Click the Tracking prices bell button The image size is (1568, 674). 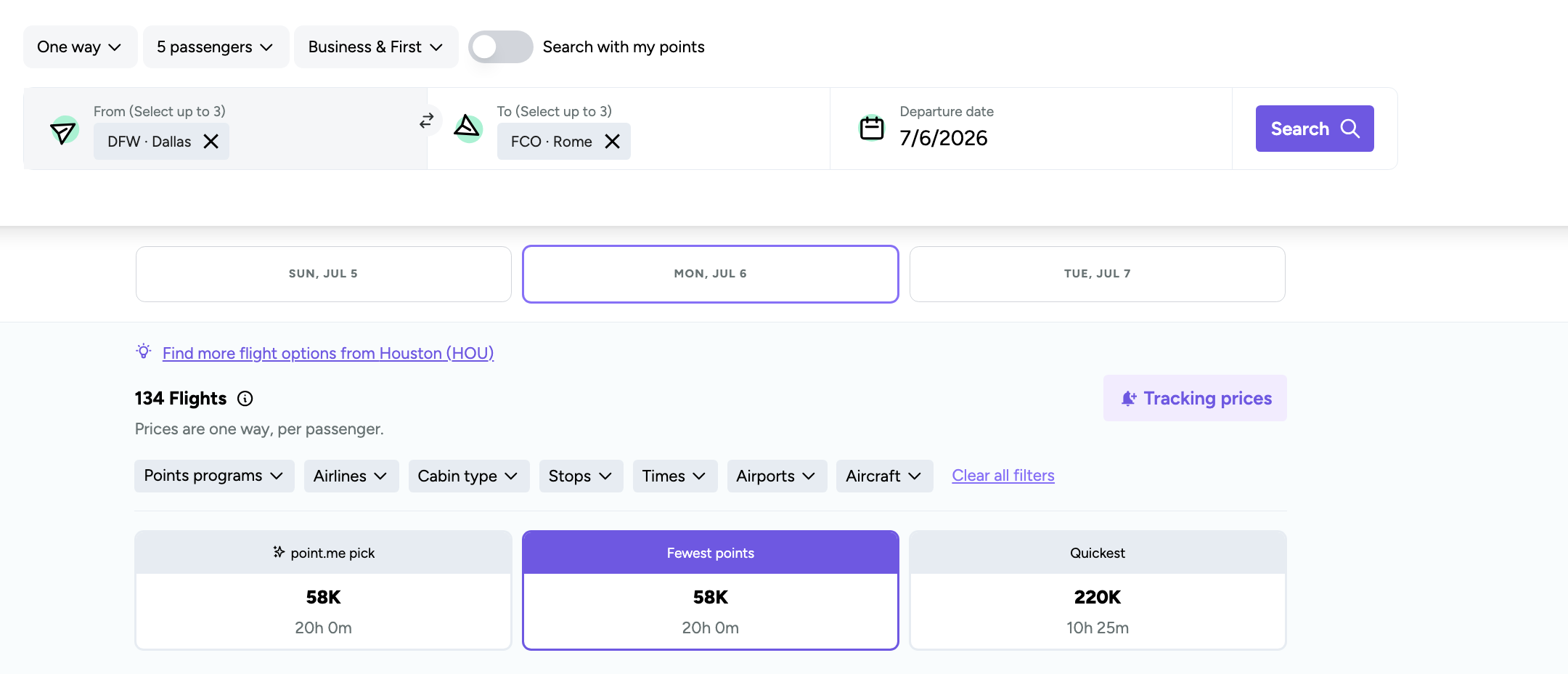click(1195, 398)
